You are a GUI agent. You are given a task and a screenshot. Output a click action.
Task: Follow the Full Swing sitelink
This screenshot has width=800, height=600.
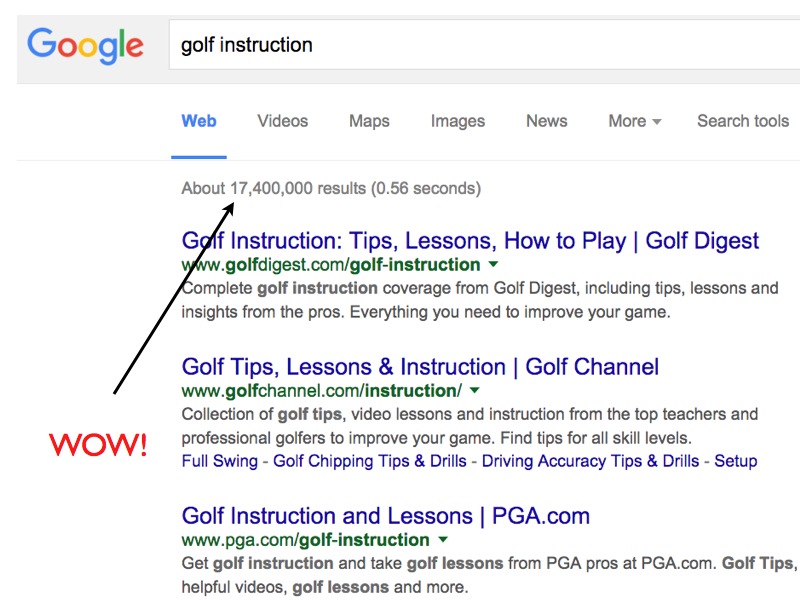[219, 461]
